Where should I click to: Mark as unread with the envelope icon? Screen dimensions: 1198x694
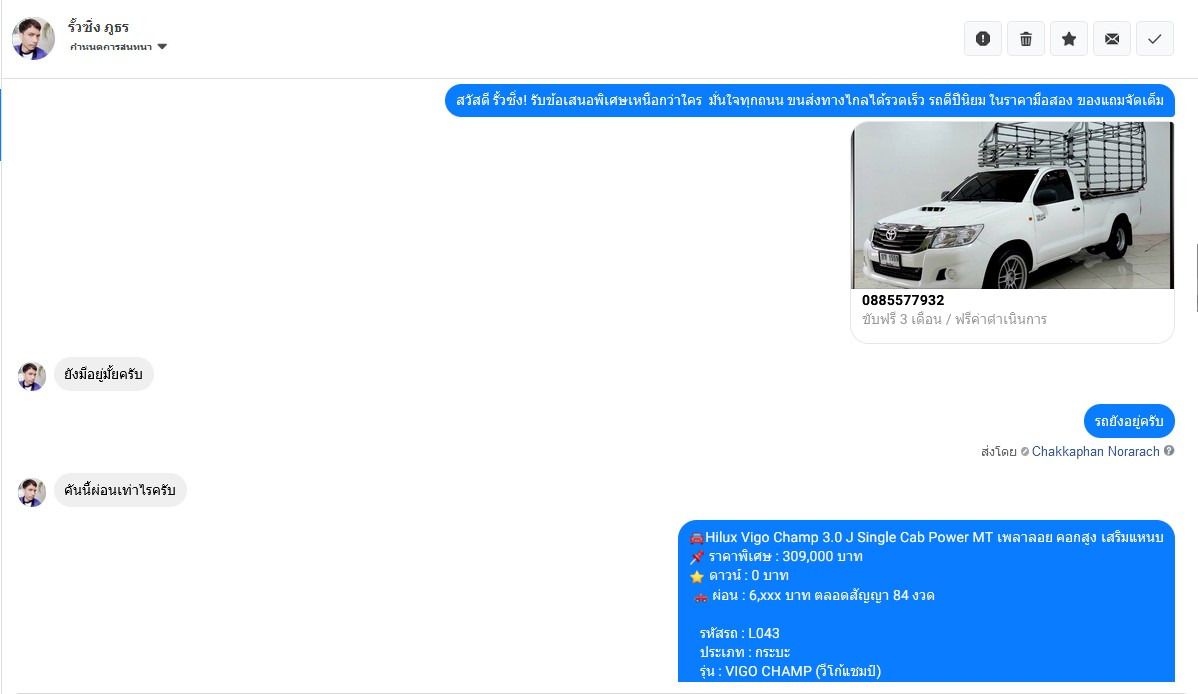pyautogui.click(x=1112, y=38)
